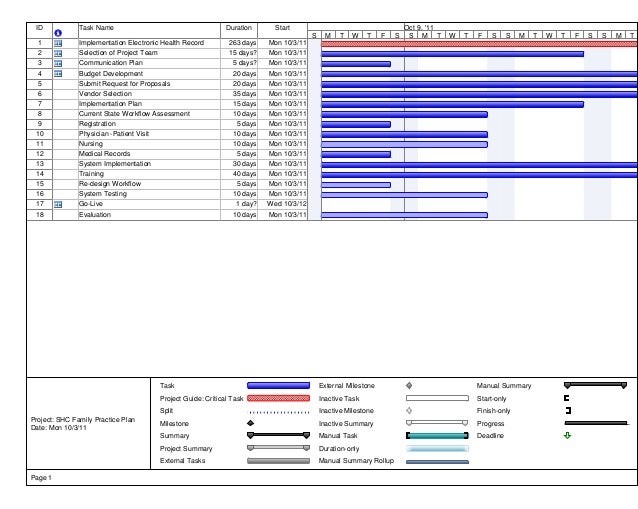This screenshot has width=638, height=509.
Task: Select the System Testing task name
Action: [x=103, y=194]
